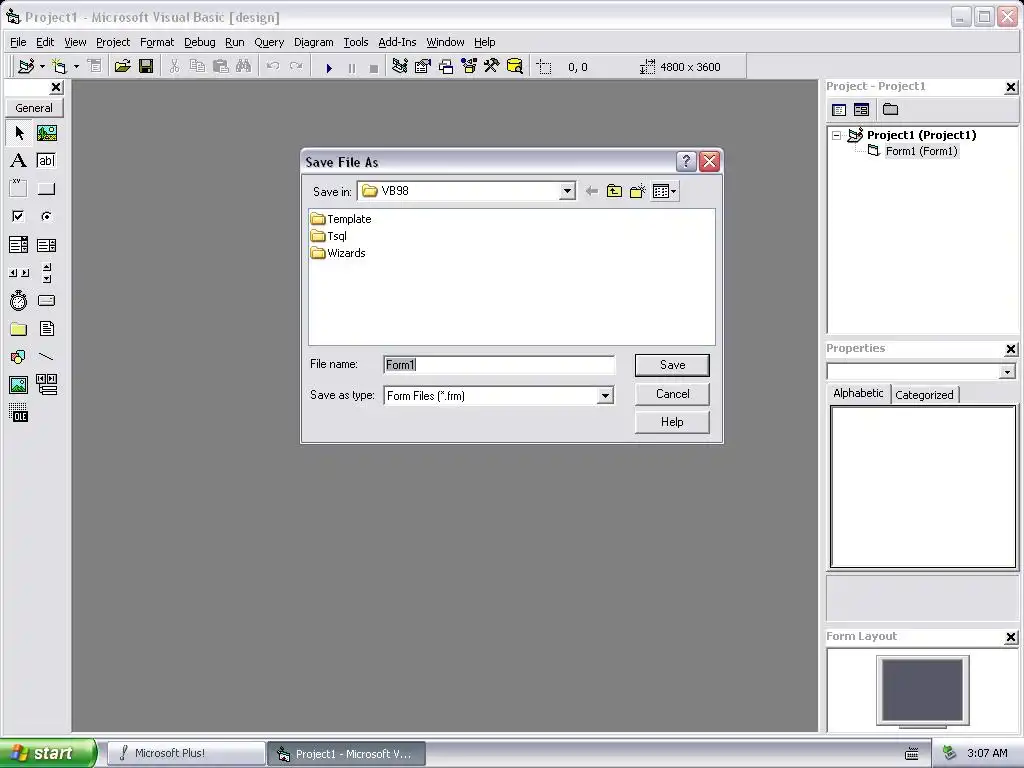Click Add Form toolbar icon
The image size is (1024, 768).
point(59,67)
